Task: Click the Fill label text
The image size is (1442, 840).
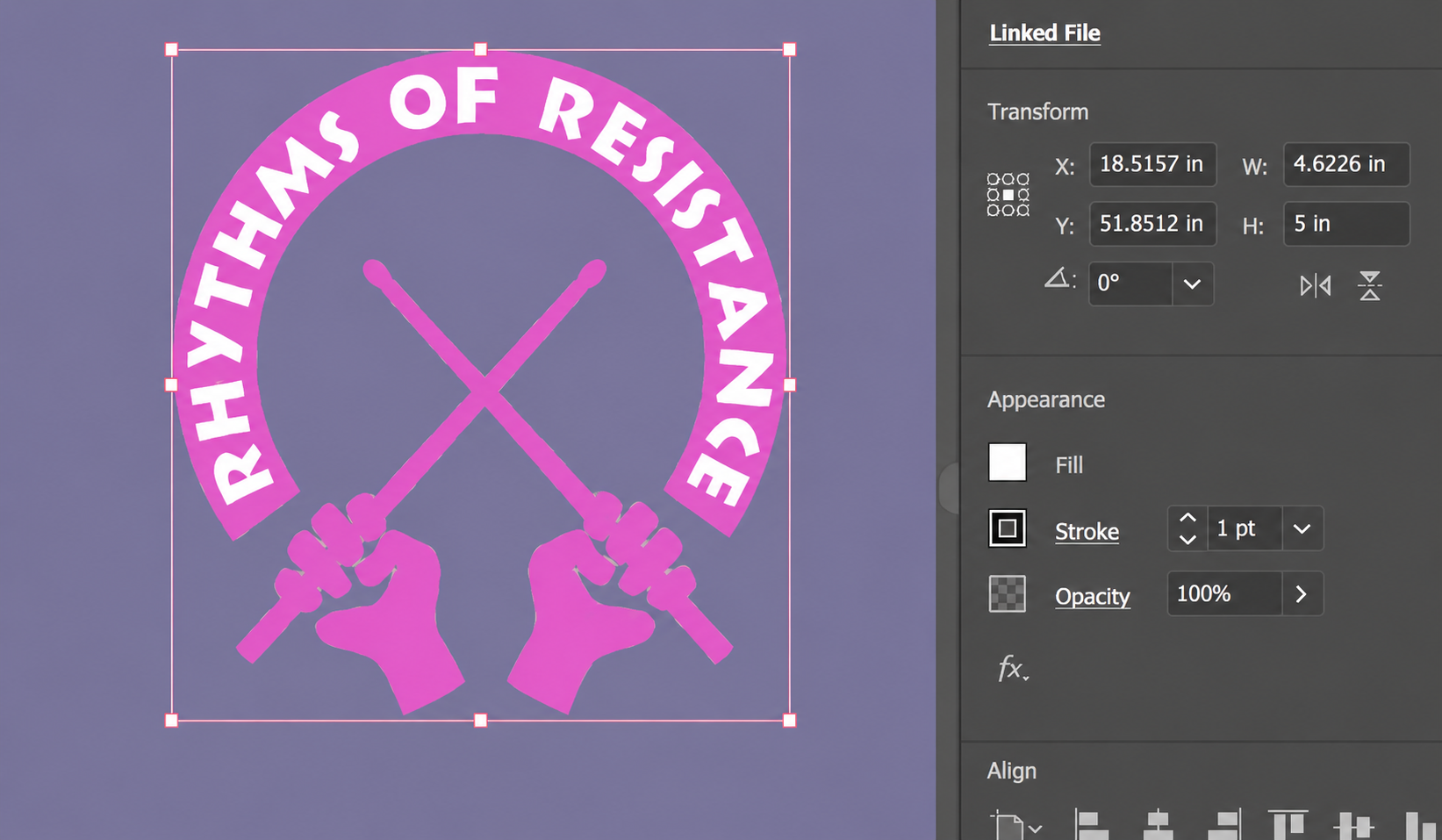Action: point(1069,464)
